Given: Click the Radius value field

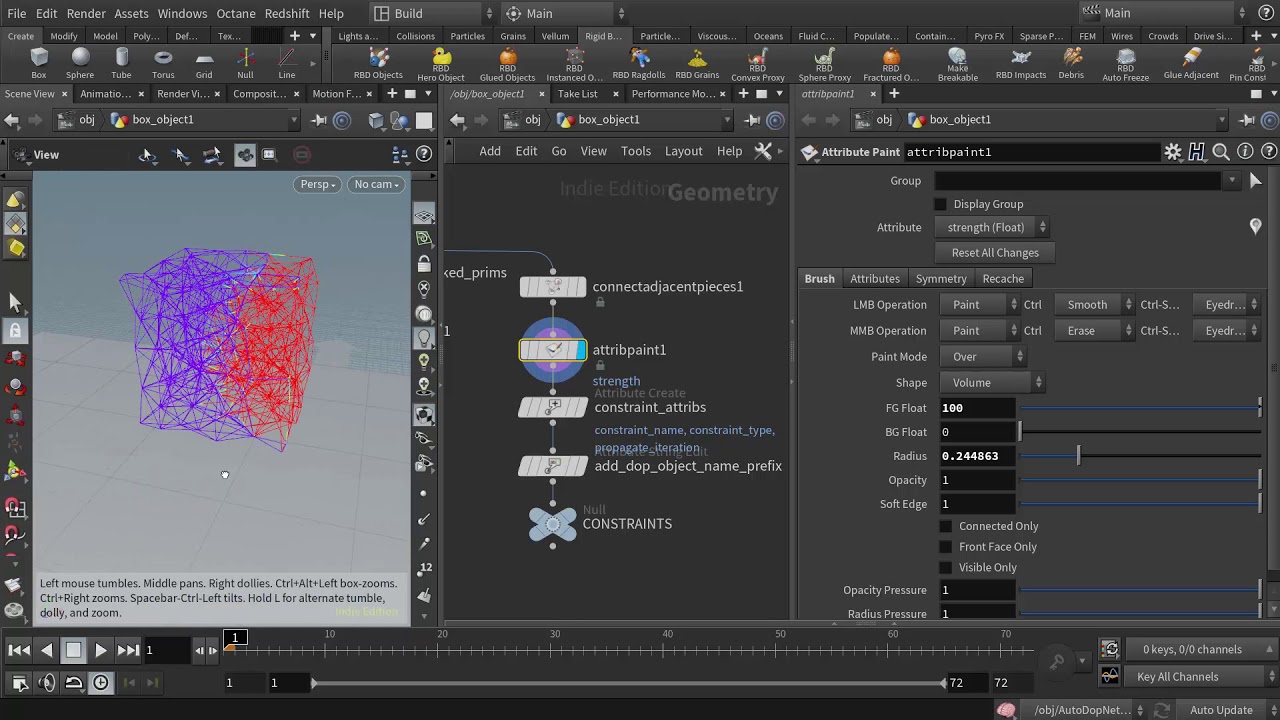Looking at the screenshot, I should pyautogui.click(x=977, y=456).
